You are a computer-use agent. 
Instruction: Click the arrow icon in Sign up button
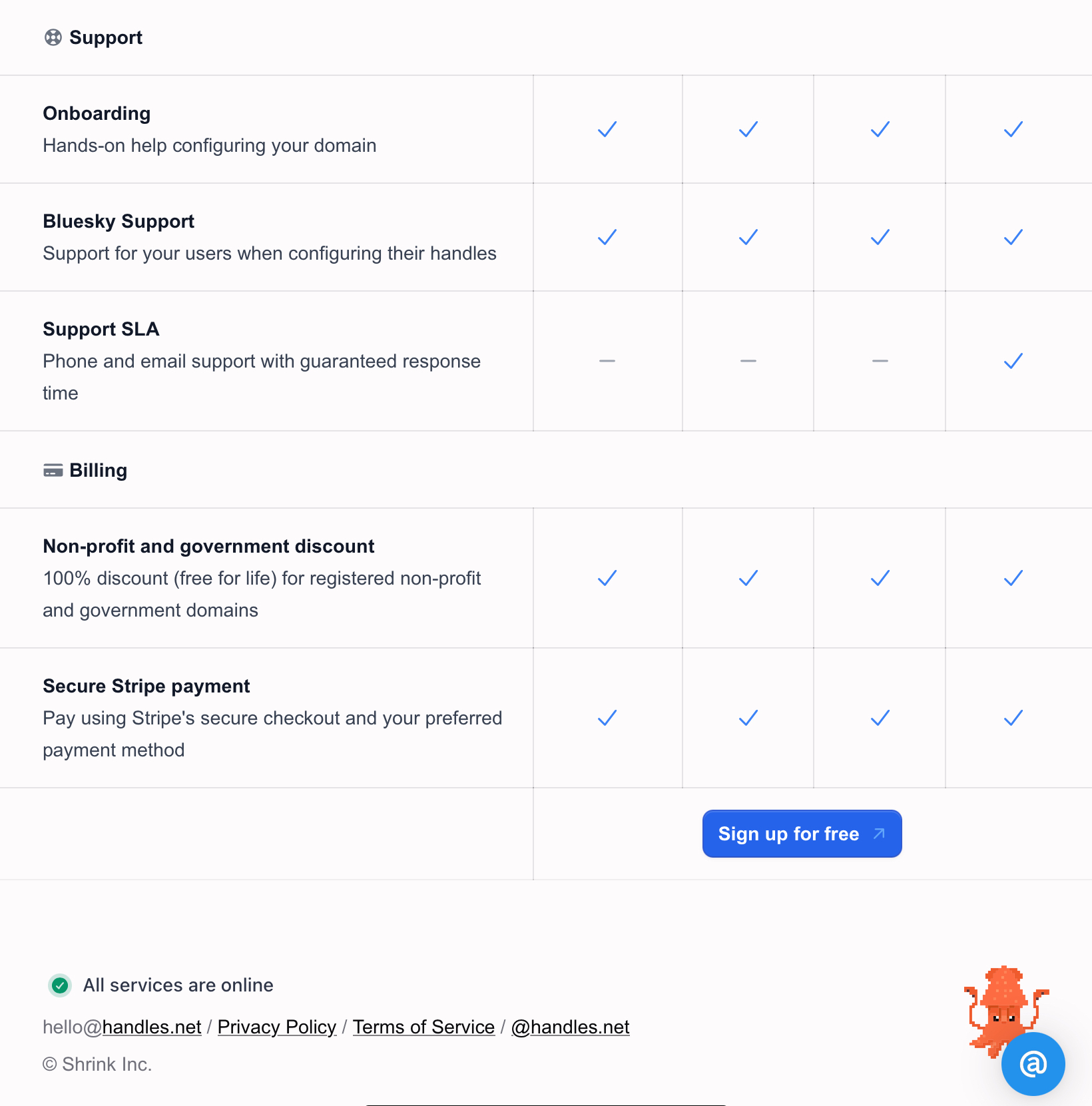(x=879, y=834)
